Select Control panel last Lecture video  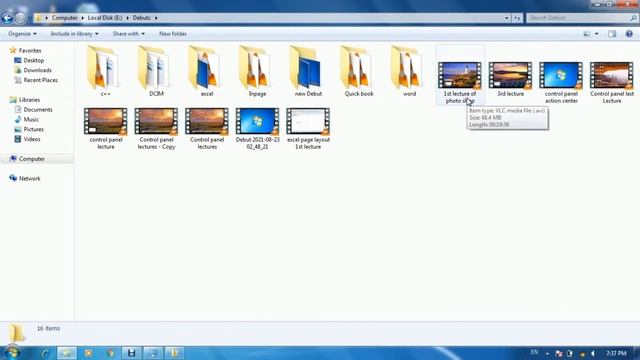[611, 82]
